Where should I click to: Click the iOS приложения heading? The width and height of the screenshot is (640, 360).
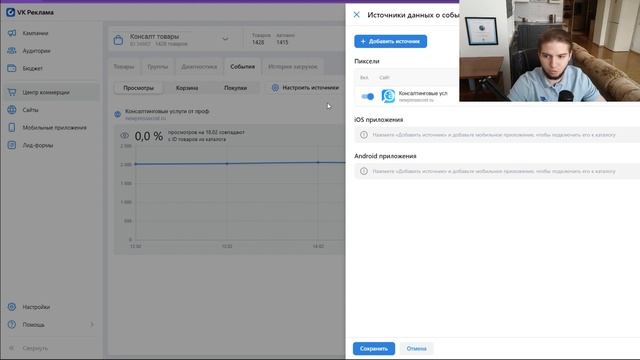[x=378, y=120]
